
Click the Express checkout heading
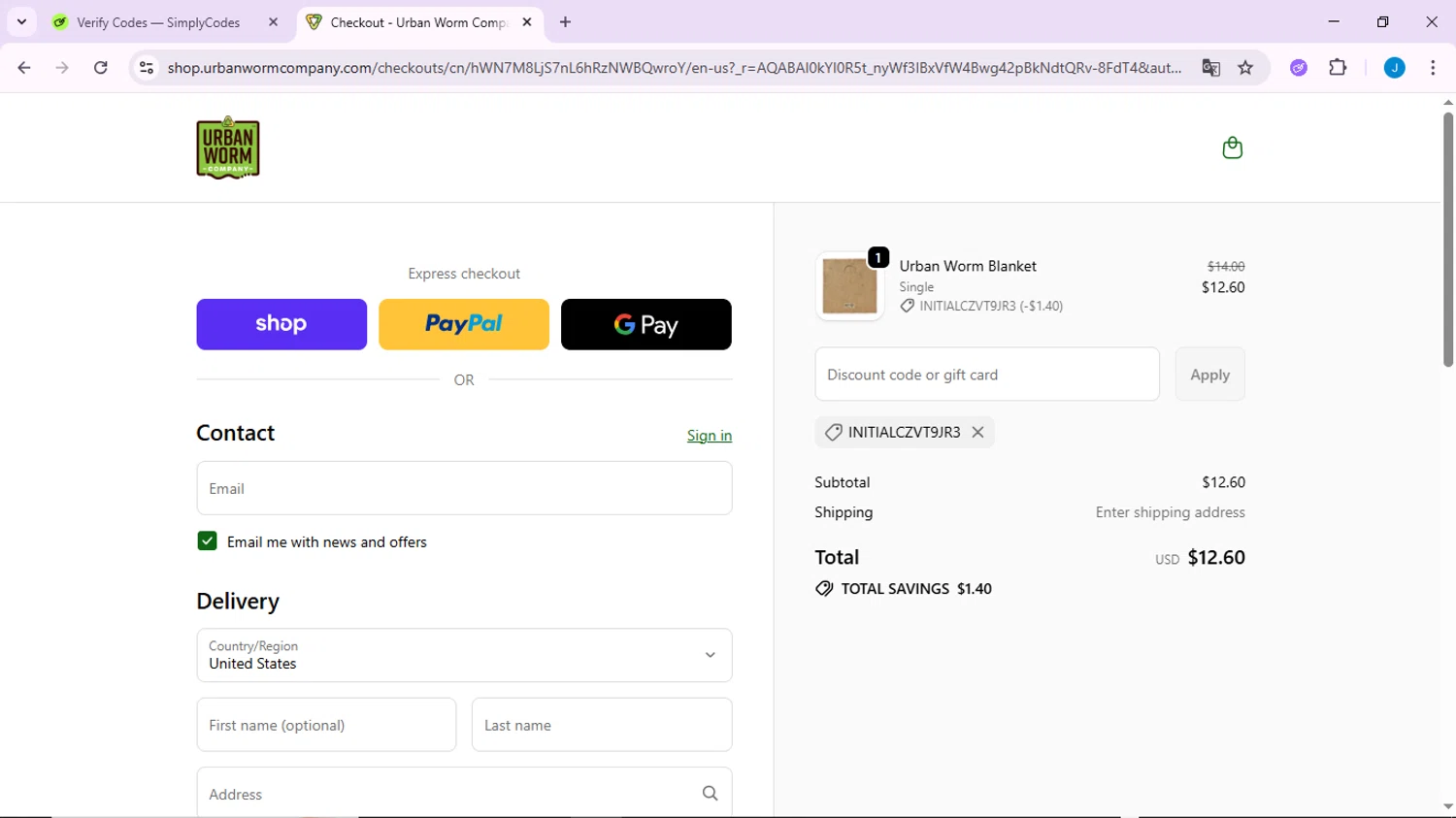(x=464, y=274)
